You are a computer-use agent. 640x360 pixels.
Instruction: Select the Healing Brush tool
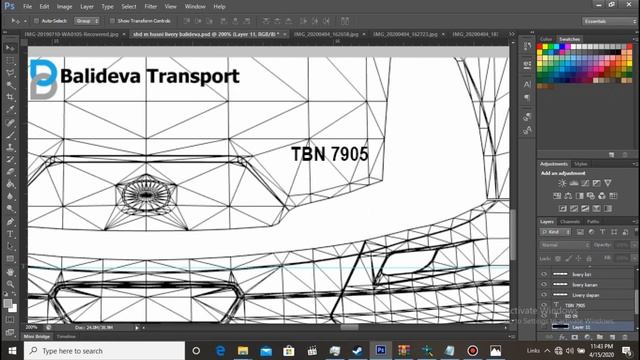click(x=10, y=122)
